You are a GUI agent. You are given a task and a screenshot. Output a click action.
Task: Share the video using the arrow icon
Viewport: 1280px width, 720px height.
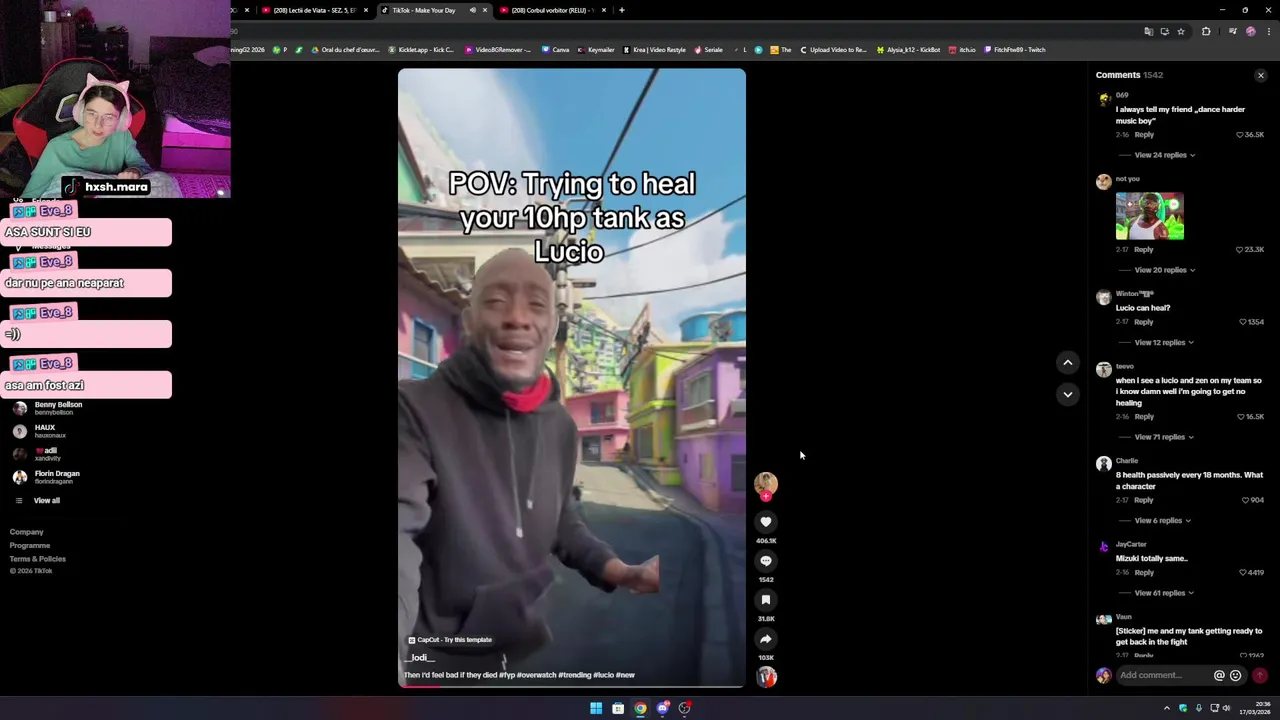tap(766, 639)
